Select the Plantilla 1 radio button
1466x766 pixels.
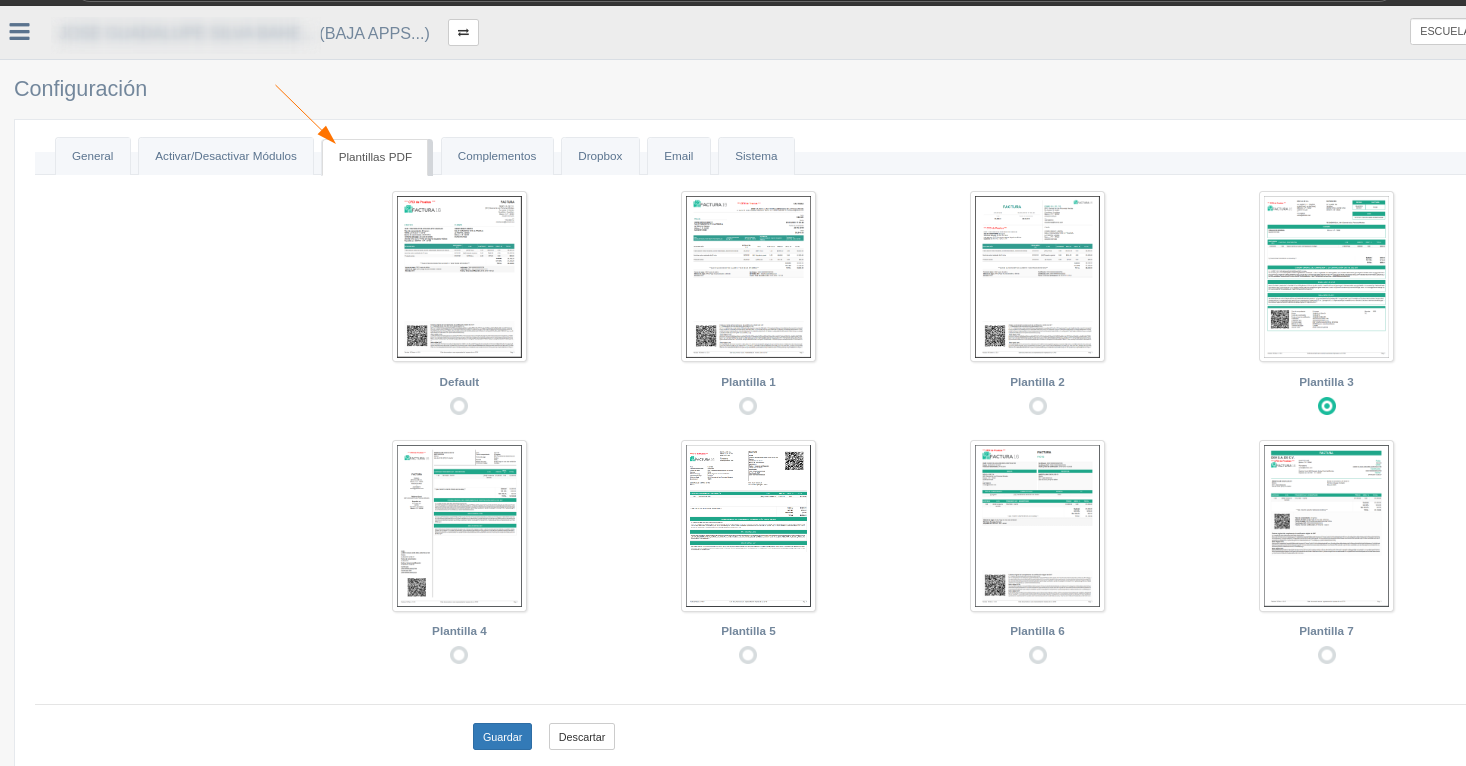[748, 406]
